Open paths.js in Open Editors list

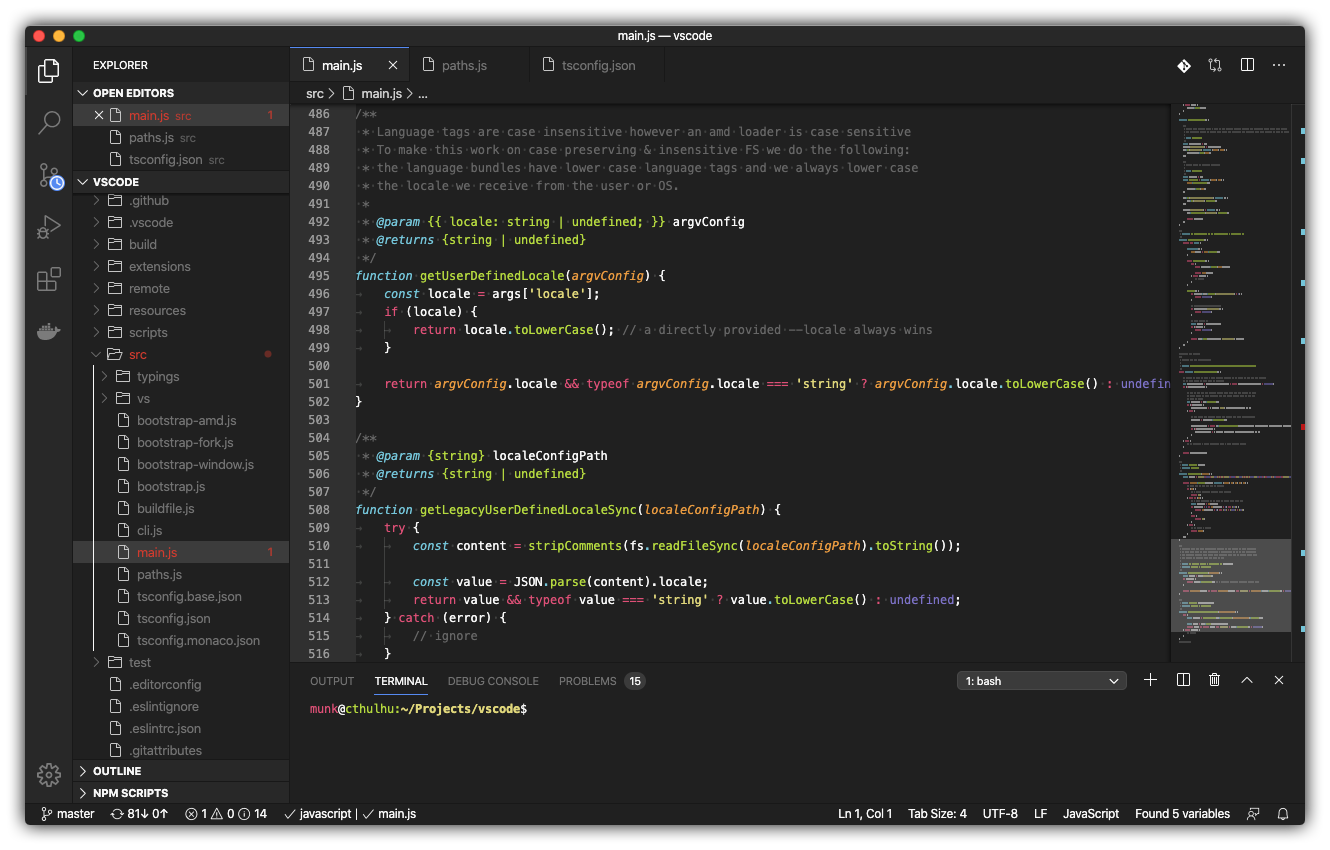pos(181,138)
